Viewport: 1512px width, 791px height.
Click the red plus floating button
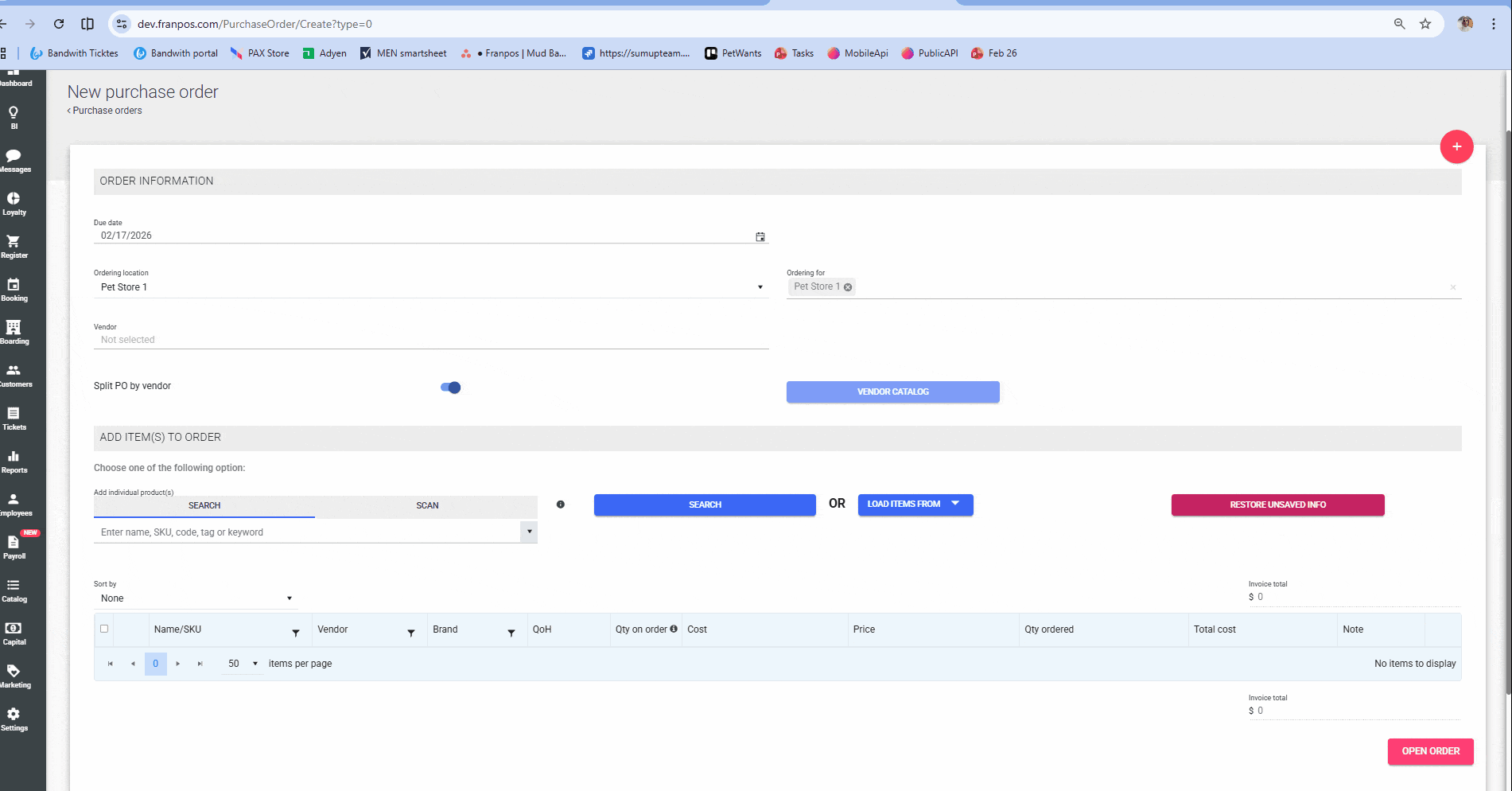pyautogui.click(x=1456, y=146)
